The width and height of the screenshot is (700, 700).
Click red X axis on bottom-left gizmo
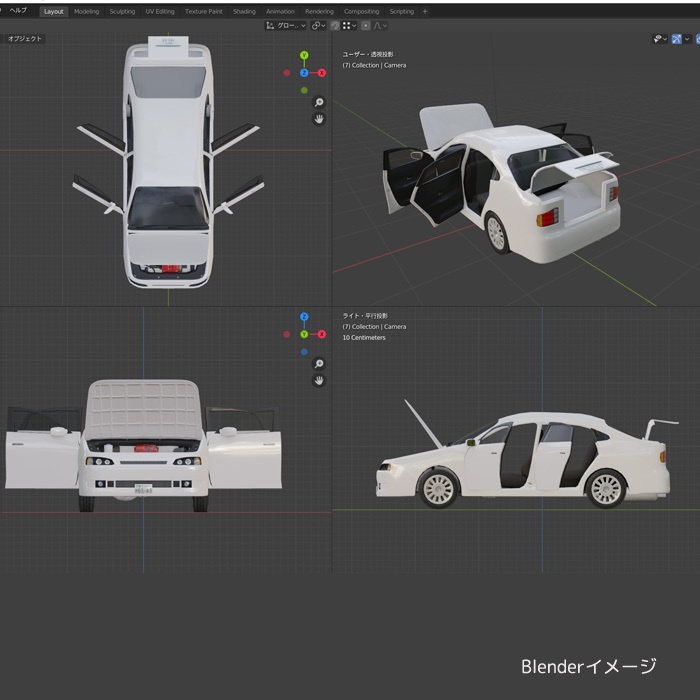pyautogui.click(x=321, y=335)
